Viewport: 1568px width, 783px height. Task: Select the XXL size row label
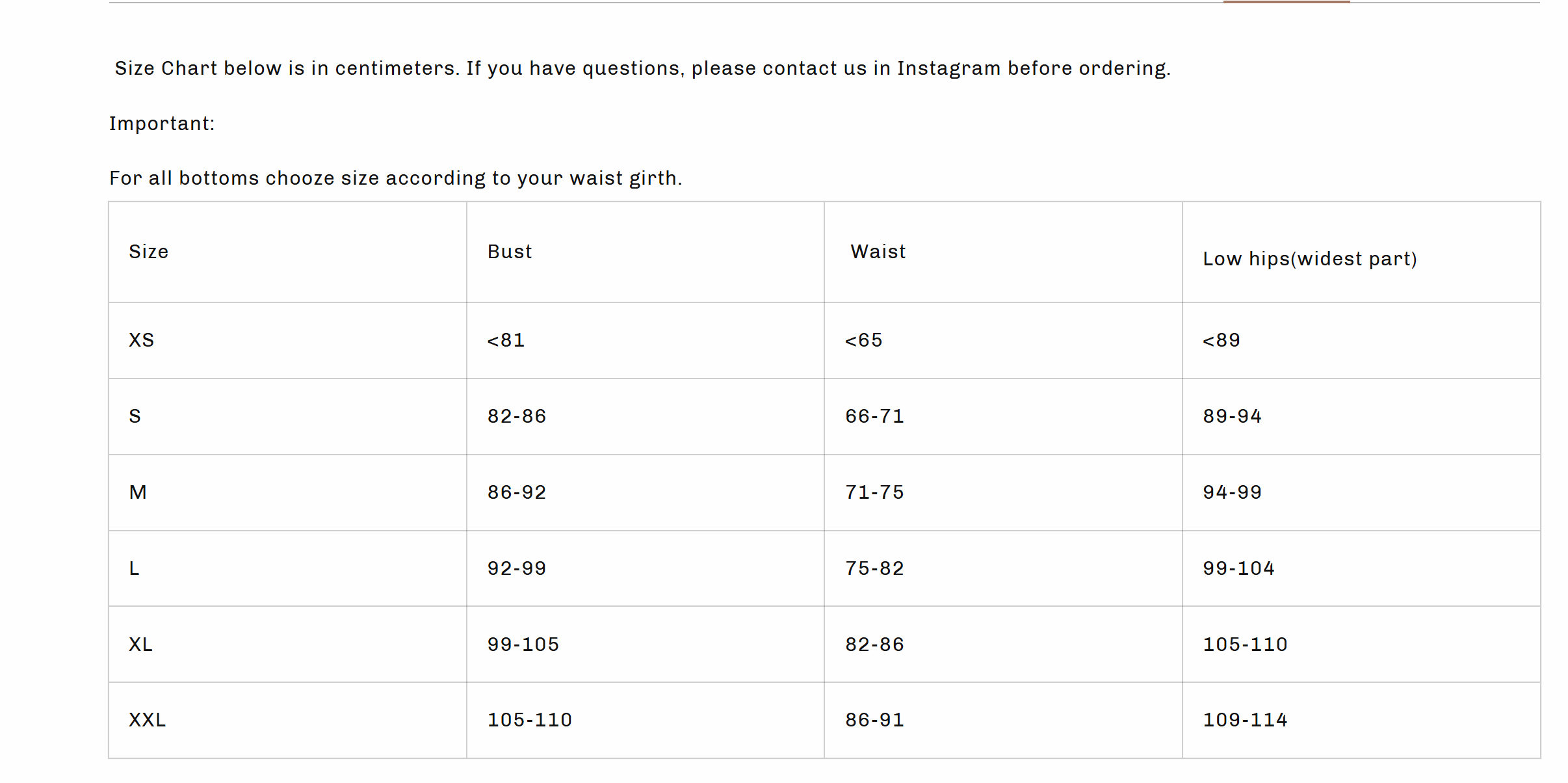148,720
